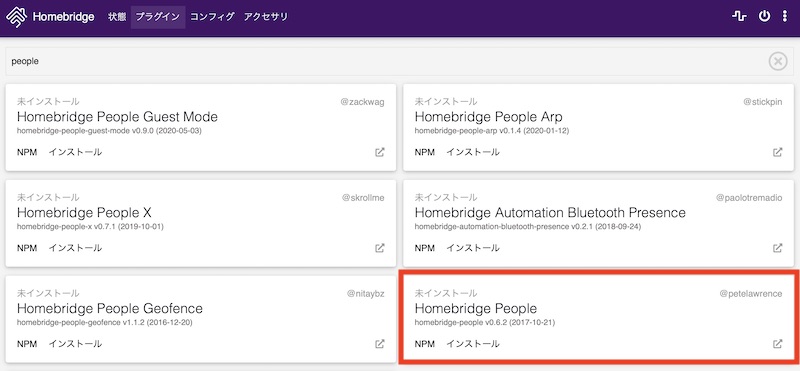Click author @zackwag

(x=362, y=102)
